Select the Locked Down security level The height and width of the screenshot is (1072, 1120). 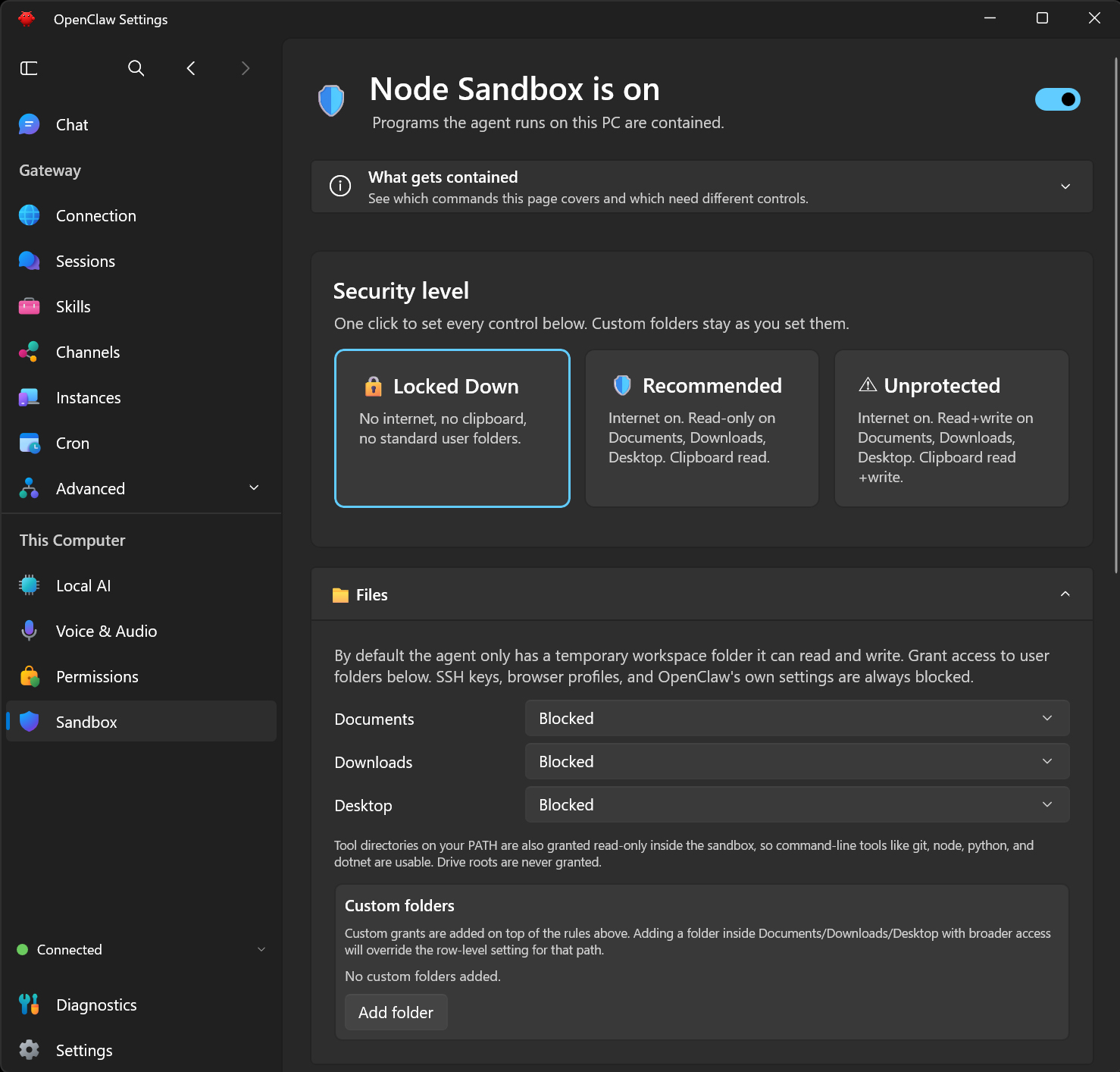[x=452, y=428]
